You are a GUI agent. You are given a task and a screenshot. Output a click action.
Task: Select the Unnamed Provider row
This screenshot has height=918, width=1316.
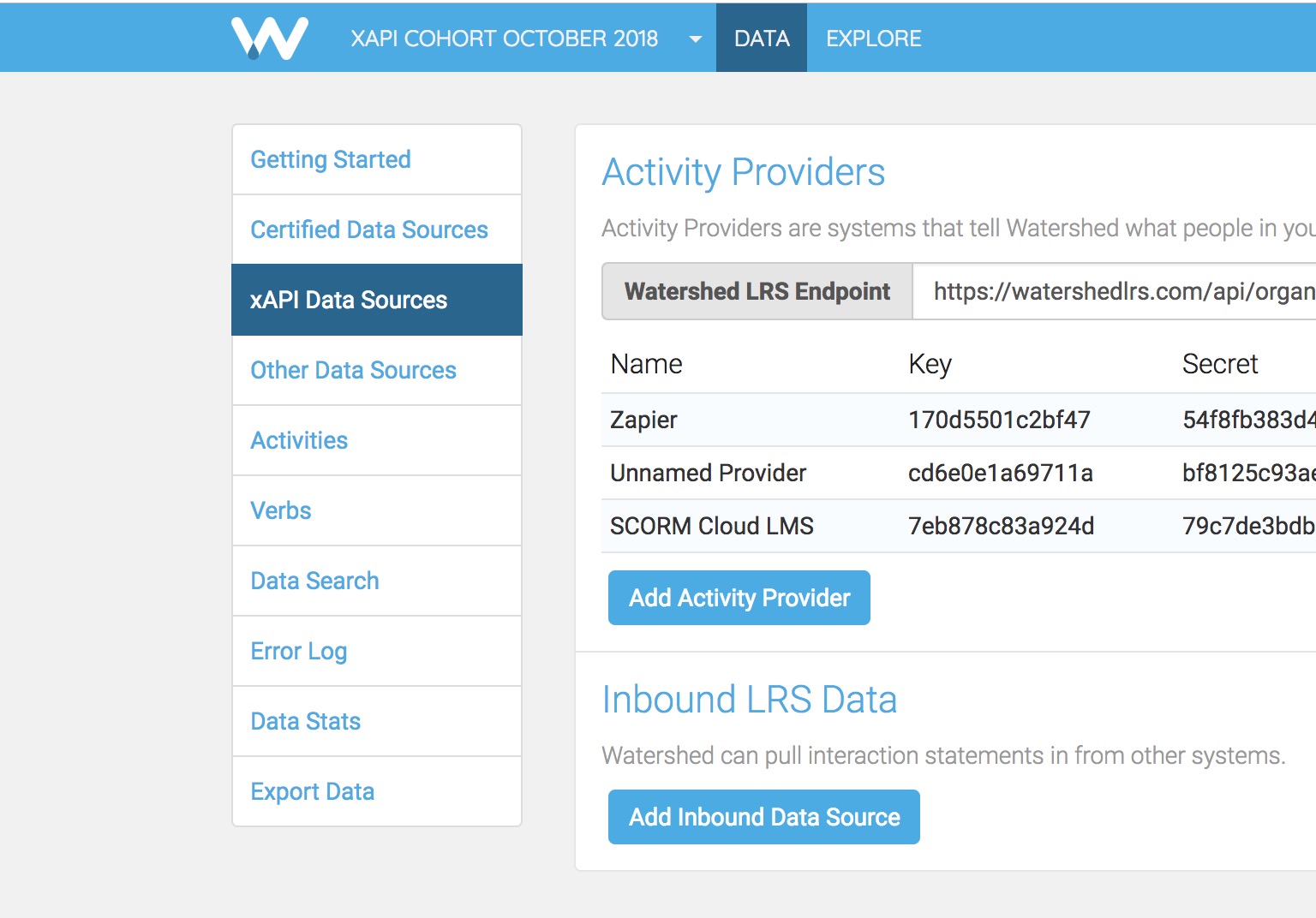click(708, 474)
